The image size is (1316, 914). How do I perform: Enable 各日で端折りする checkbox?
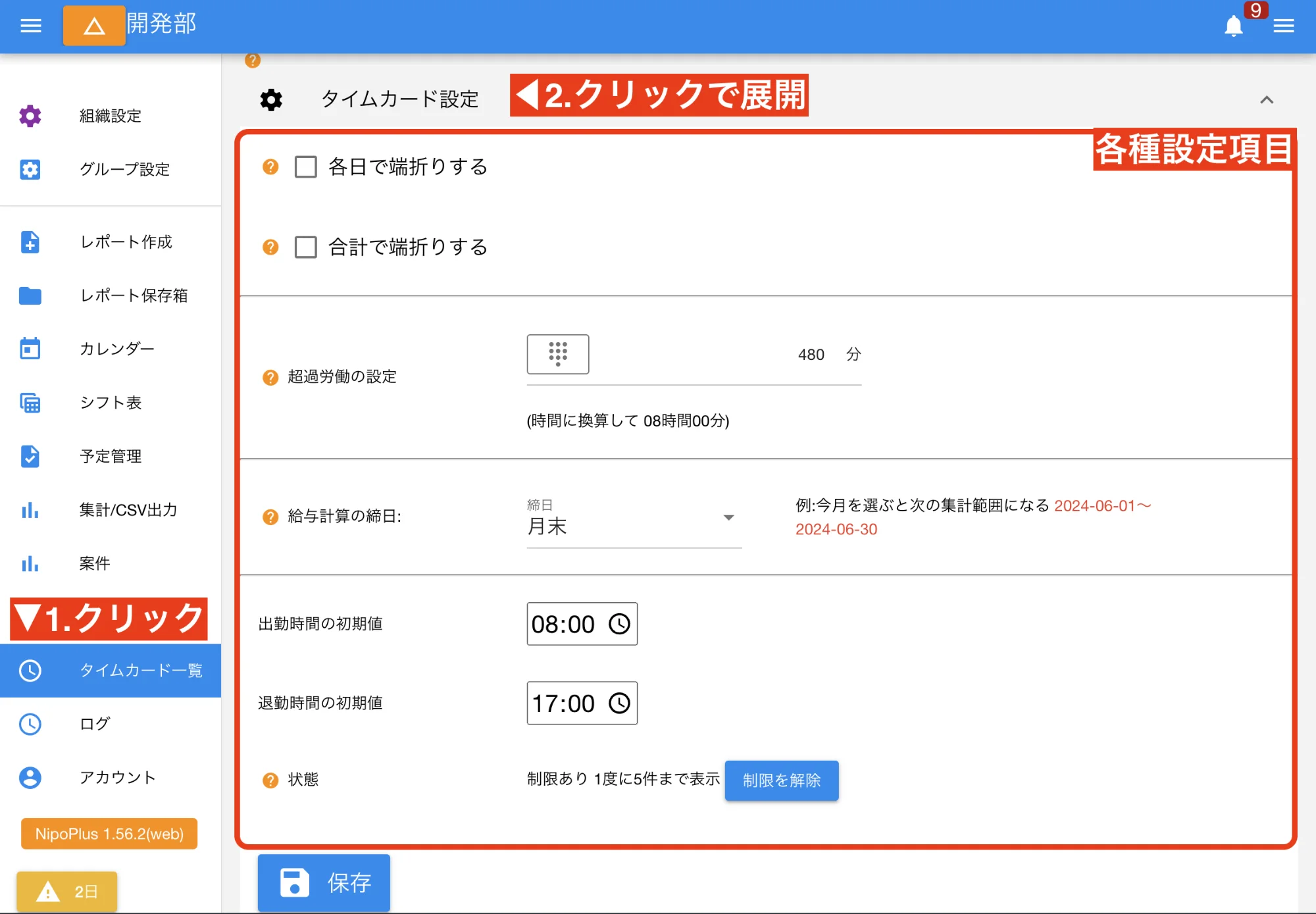[x=305, y=167]
